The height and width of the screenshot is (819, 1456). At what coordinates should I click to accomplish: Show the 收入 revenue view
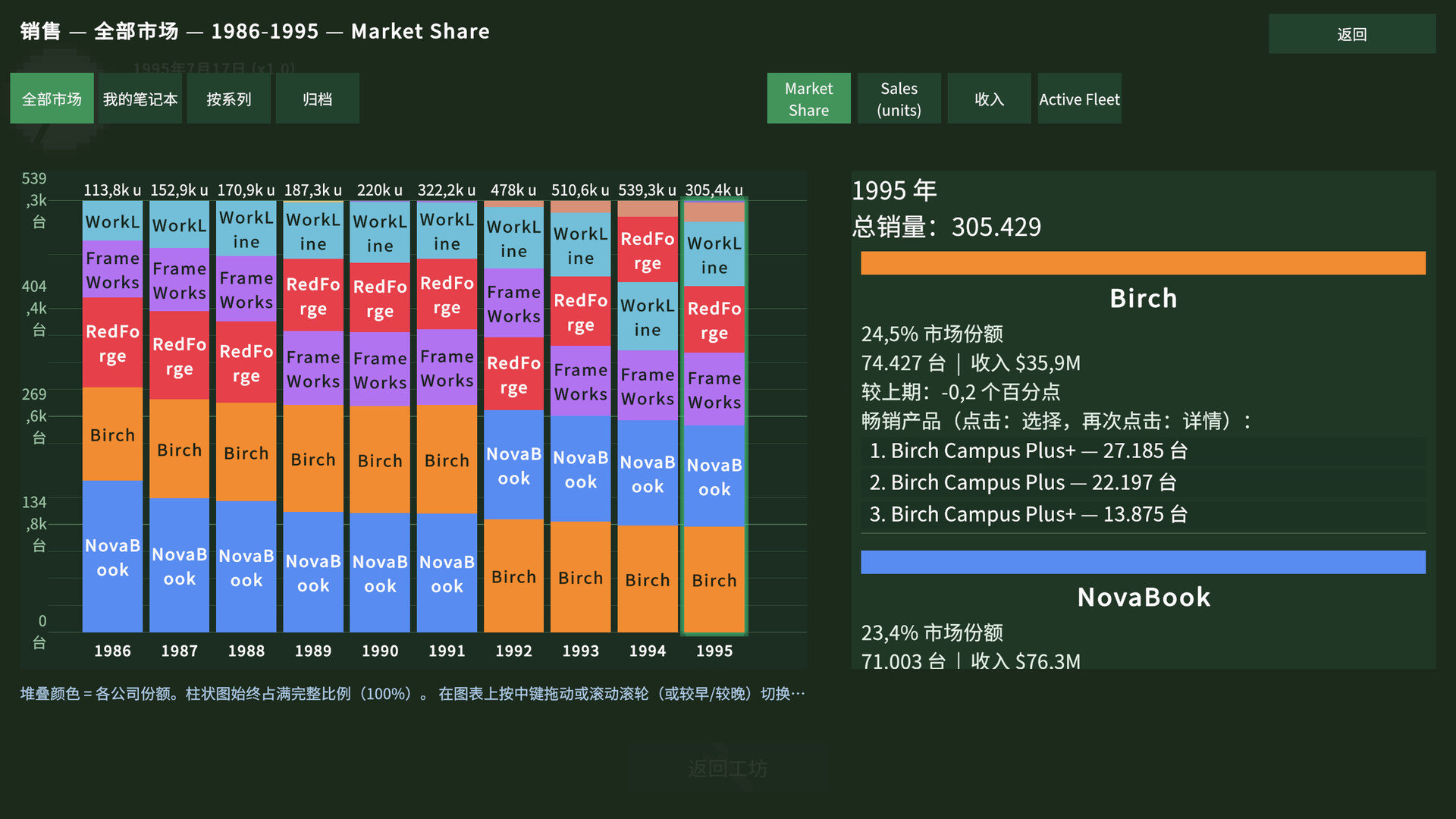989,99
